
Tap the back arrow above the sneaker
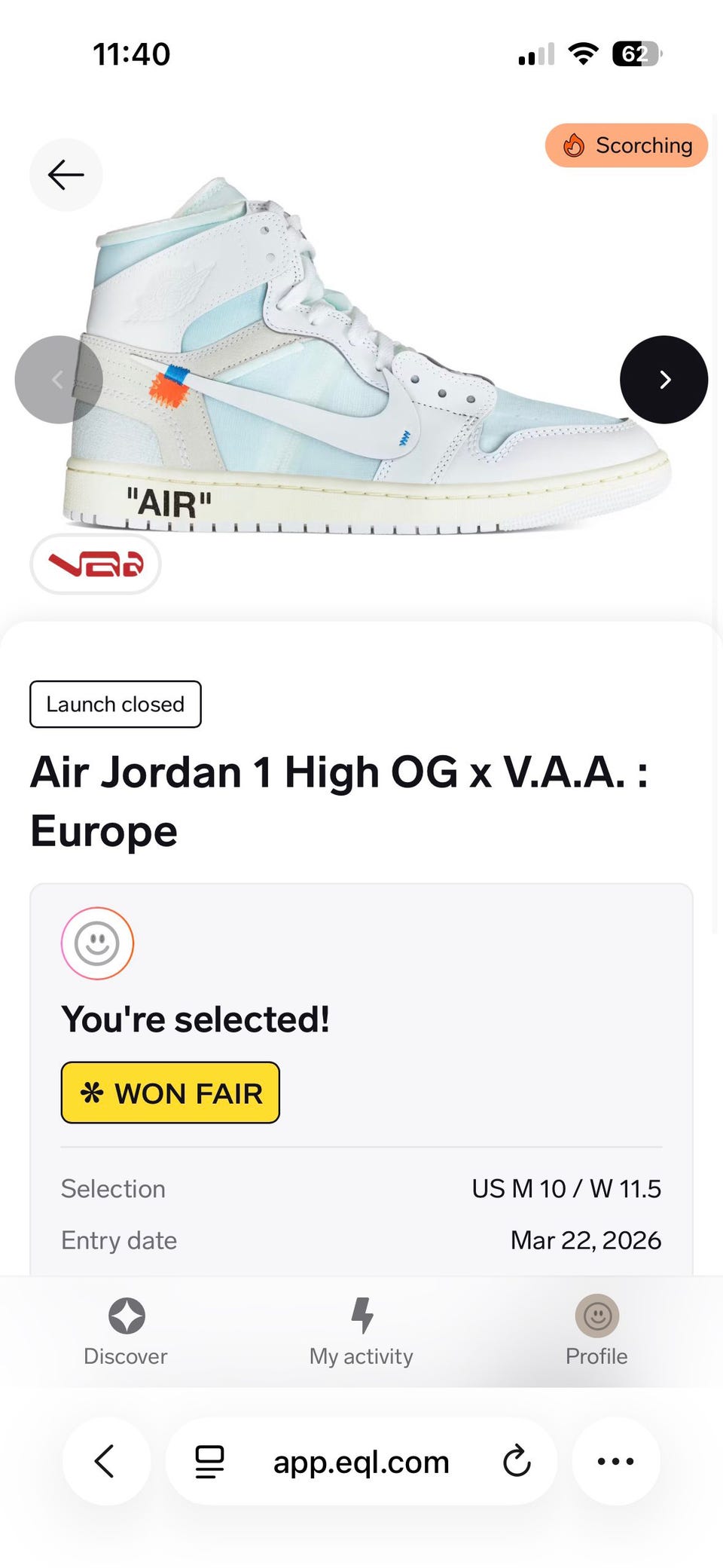pos(66,175)
